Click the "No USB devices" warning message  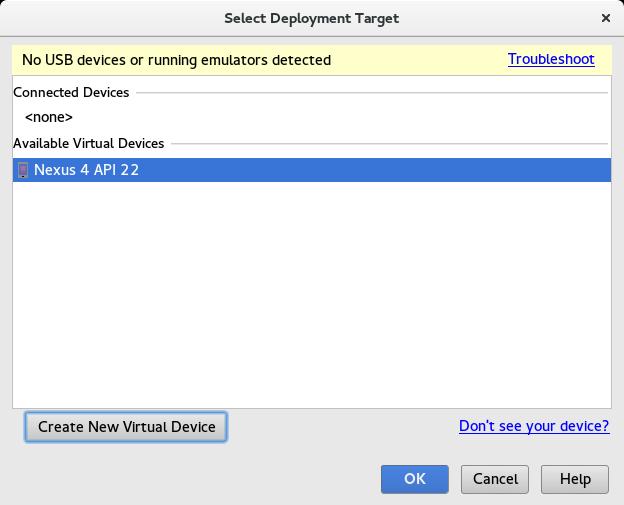(177, 60)
